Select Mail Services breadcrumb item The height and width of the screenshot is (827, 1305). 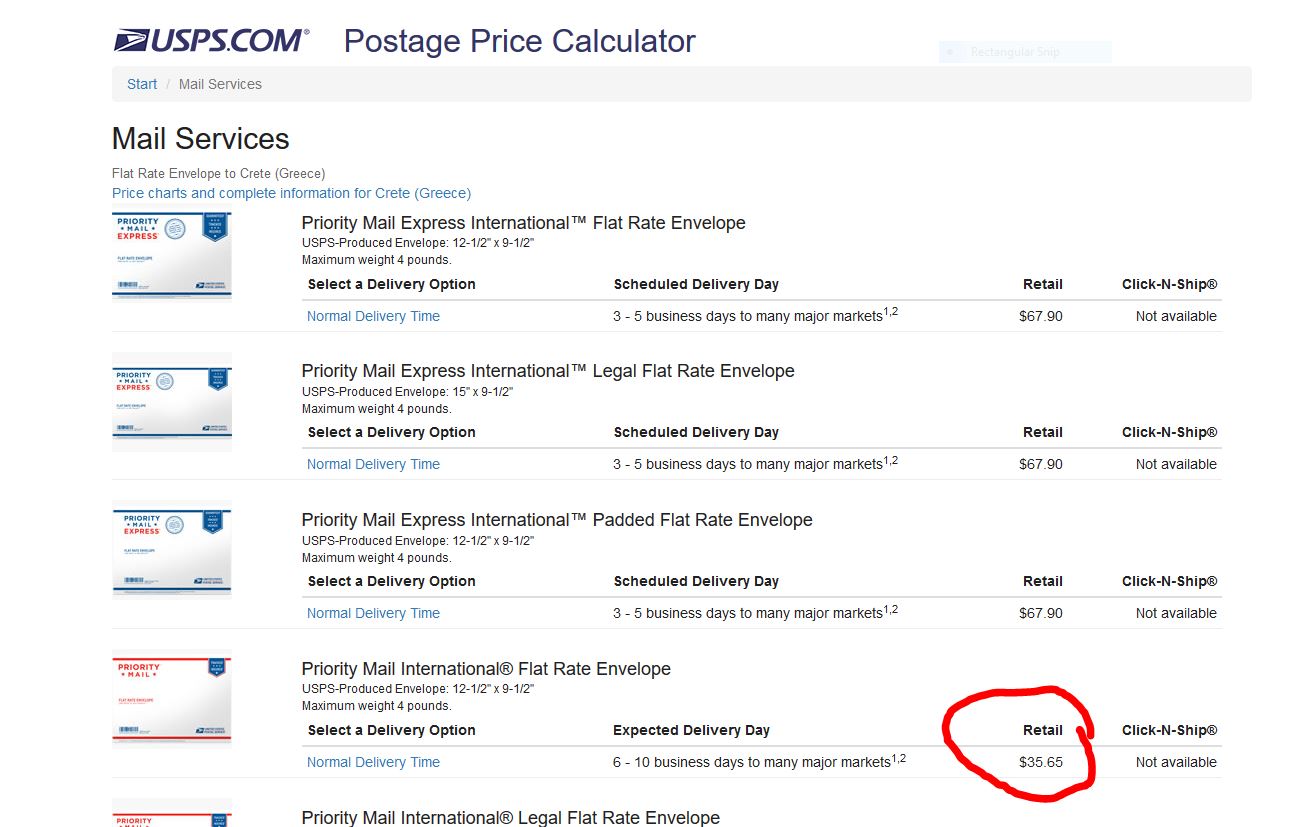coord(220,84)
